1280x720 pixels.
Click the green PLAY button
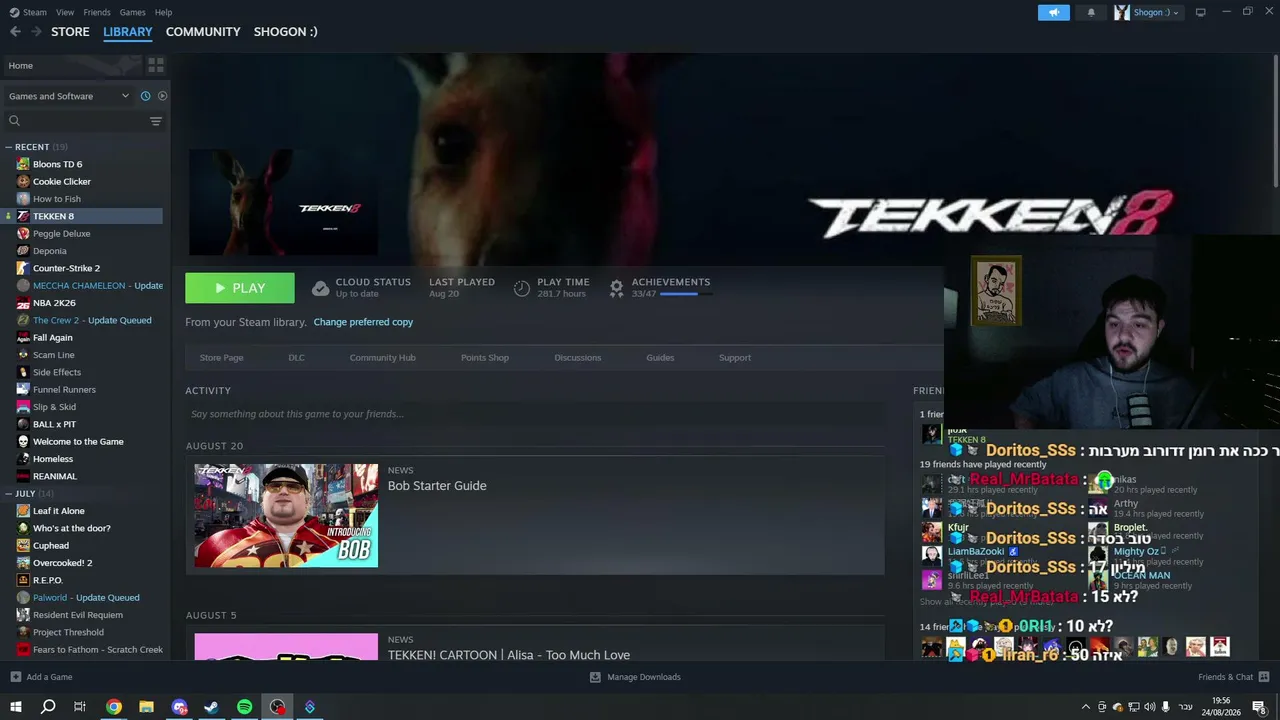coord(240,288)
